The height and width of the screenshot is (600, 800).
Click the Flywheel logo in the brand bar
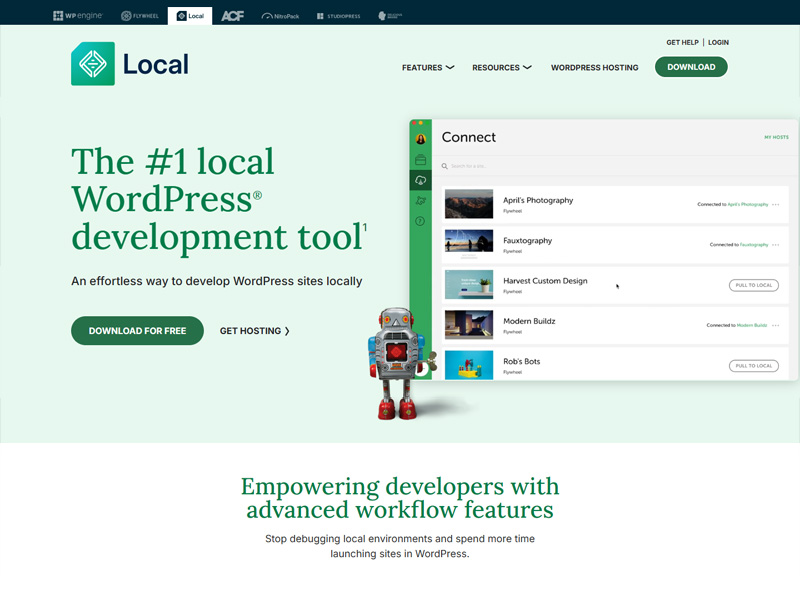pyautogui.click(x=139, y=15)
